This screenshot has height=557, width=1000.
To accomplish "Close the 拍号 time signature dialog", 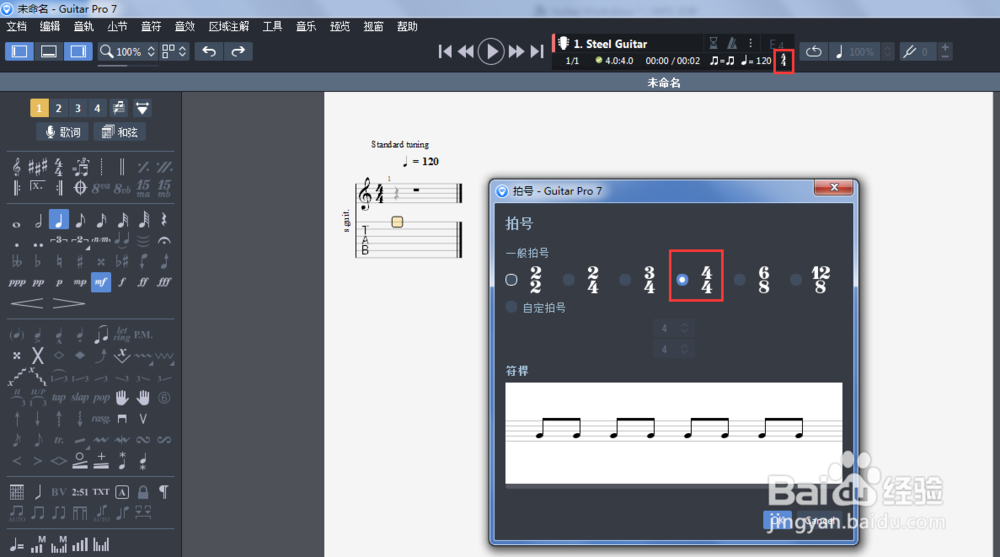I will pyautogui.click(x=834, y=187).
